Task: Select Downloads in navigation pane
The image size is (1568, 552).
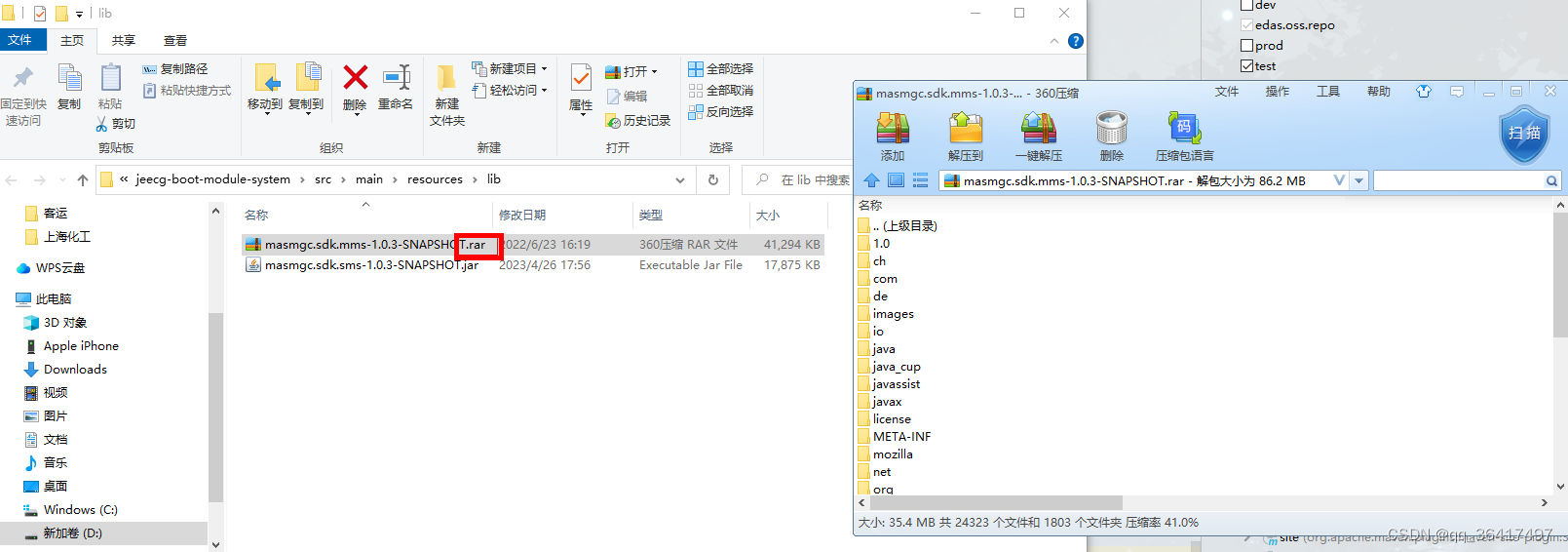Action: point(75,370)
